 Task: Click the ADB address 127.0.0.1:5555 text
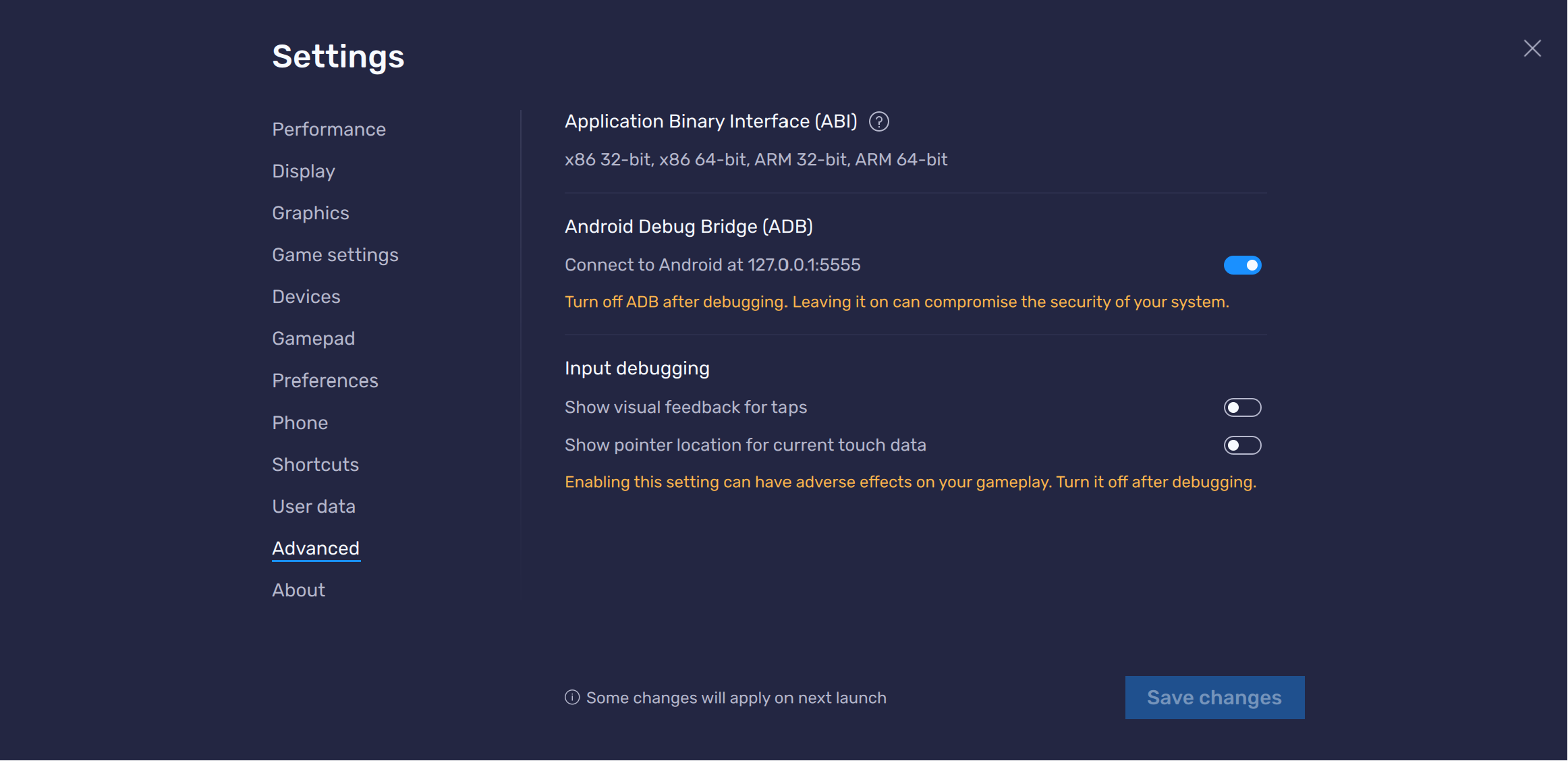tap(804, 265)
